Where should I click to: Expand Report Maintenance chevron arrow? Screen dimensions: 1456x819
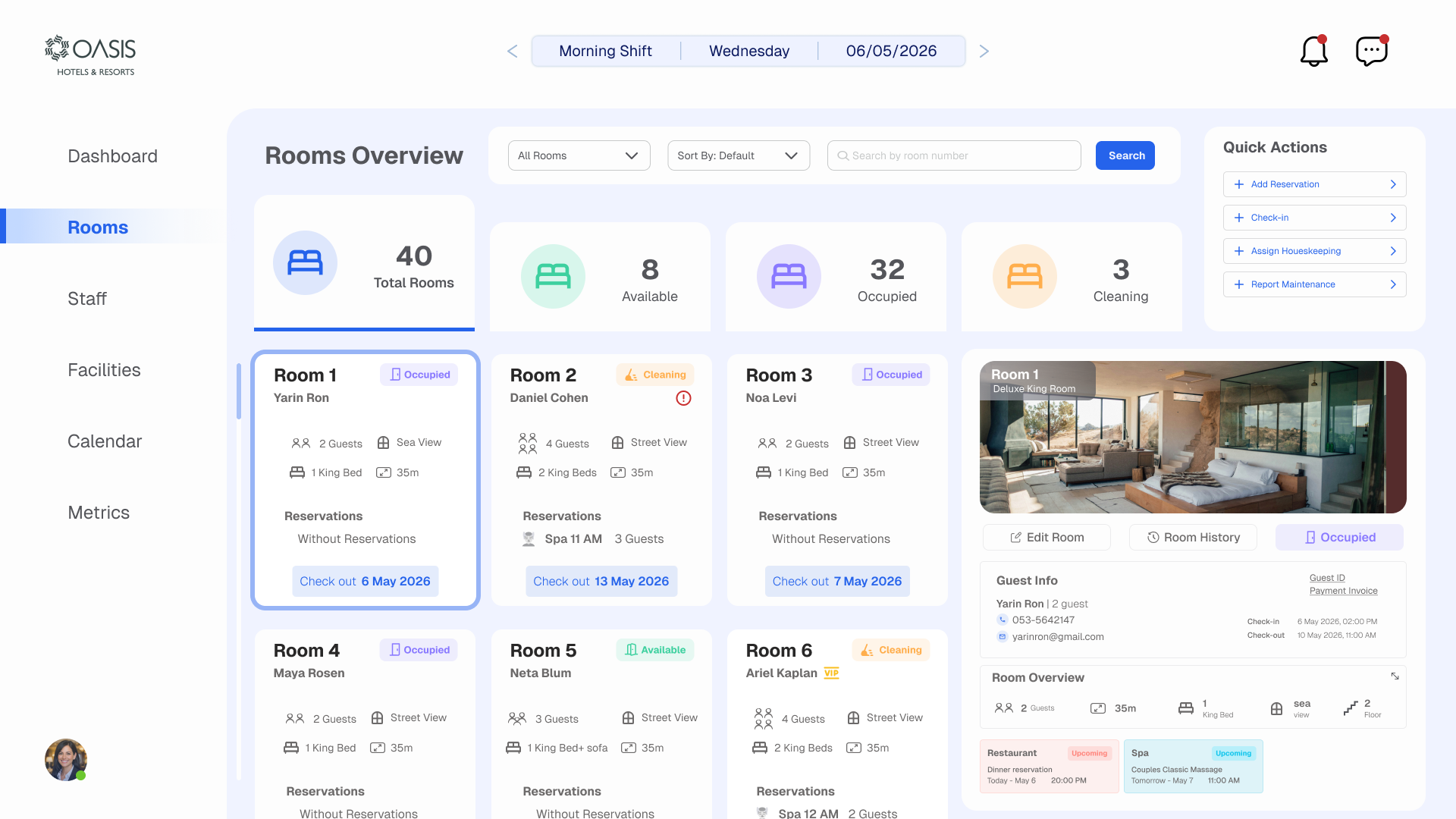(1393, 284)
